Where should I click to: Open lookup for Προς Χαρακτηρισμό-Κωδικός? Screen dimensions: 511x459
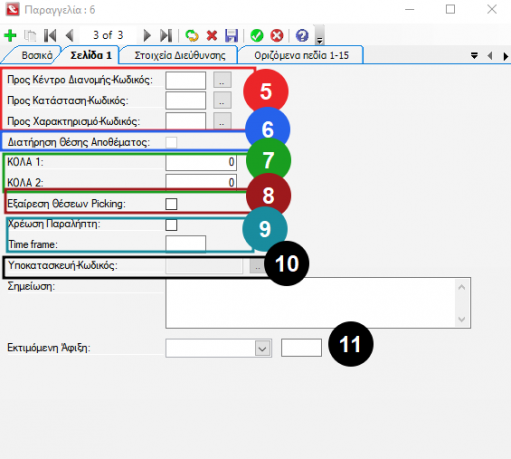click(x=222, y=121)
